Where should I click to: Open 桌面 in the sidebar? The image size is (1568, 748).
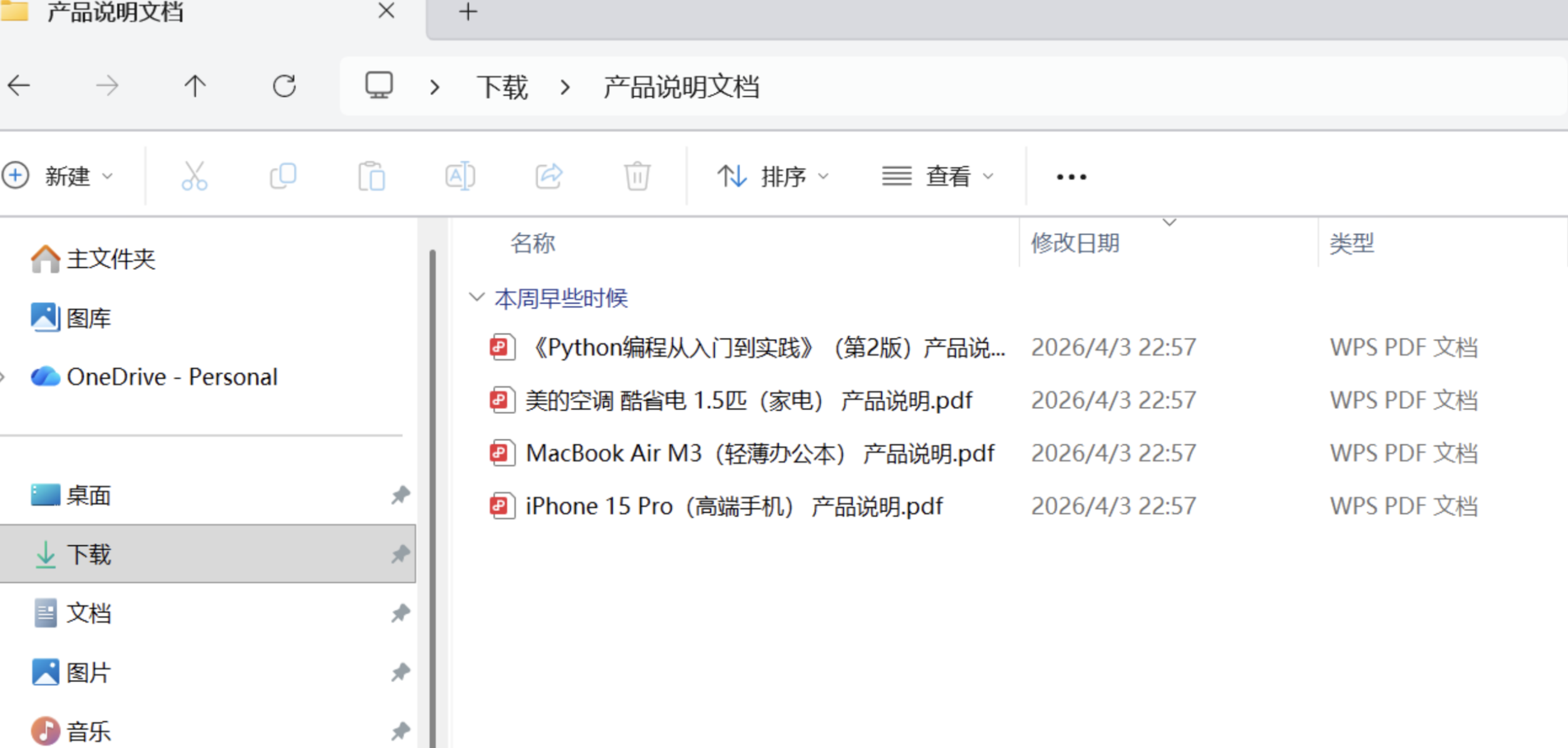point(70,495)
